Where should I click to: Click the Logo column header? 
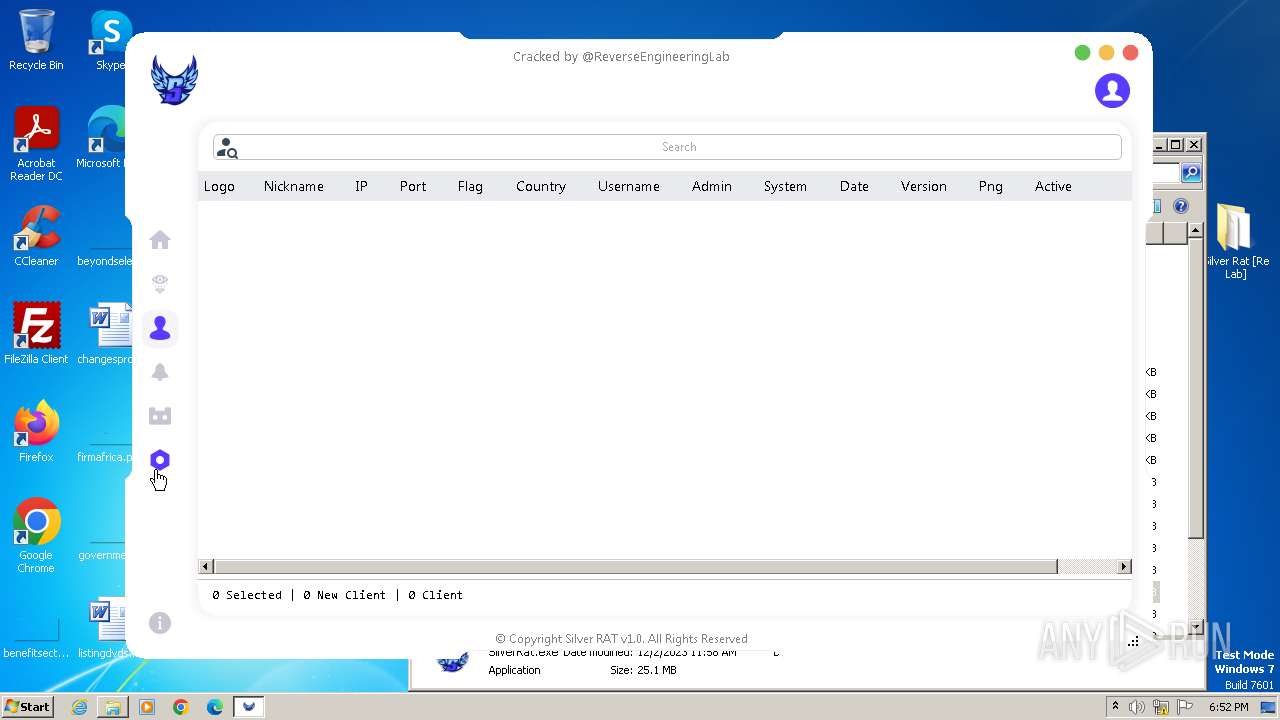219,186
